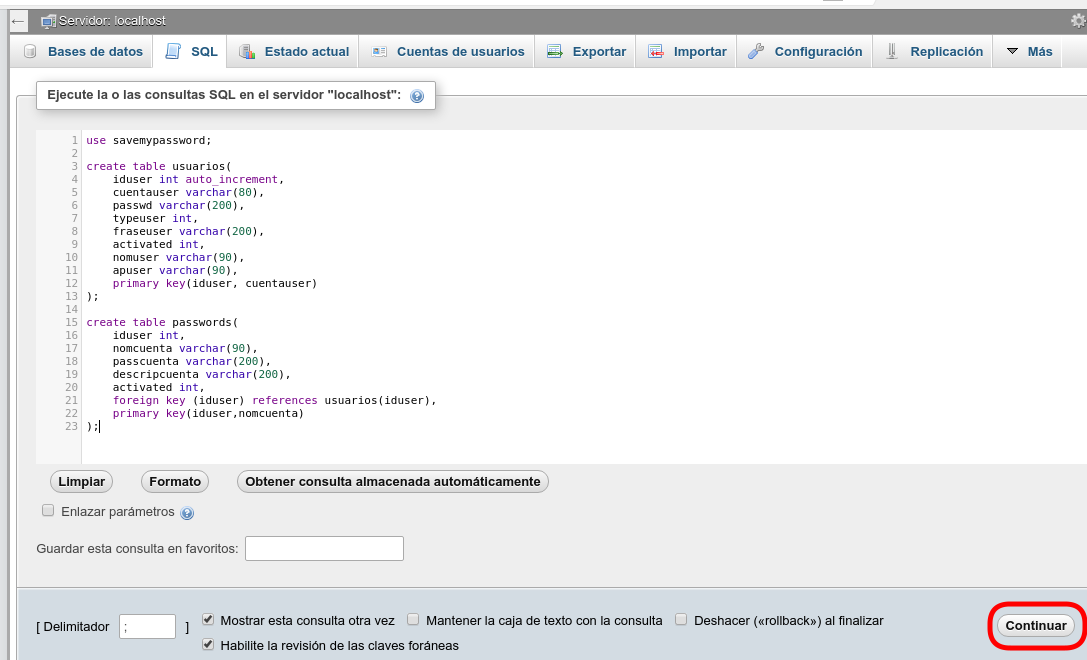The height and width of the screenshot is (660, 1087).
Task: Click 'primary key(iduser, cuentauser)' line
Action: coord(215,284)
